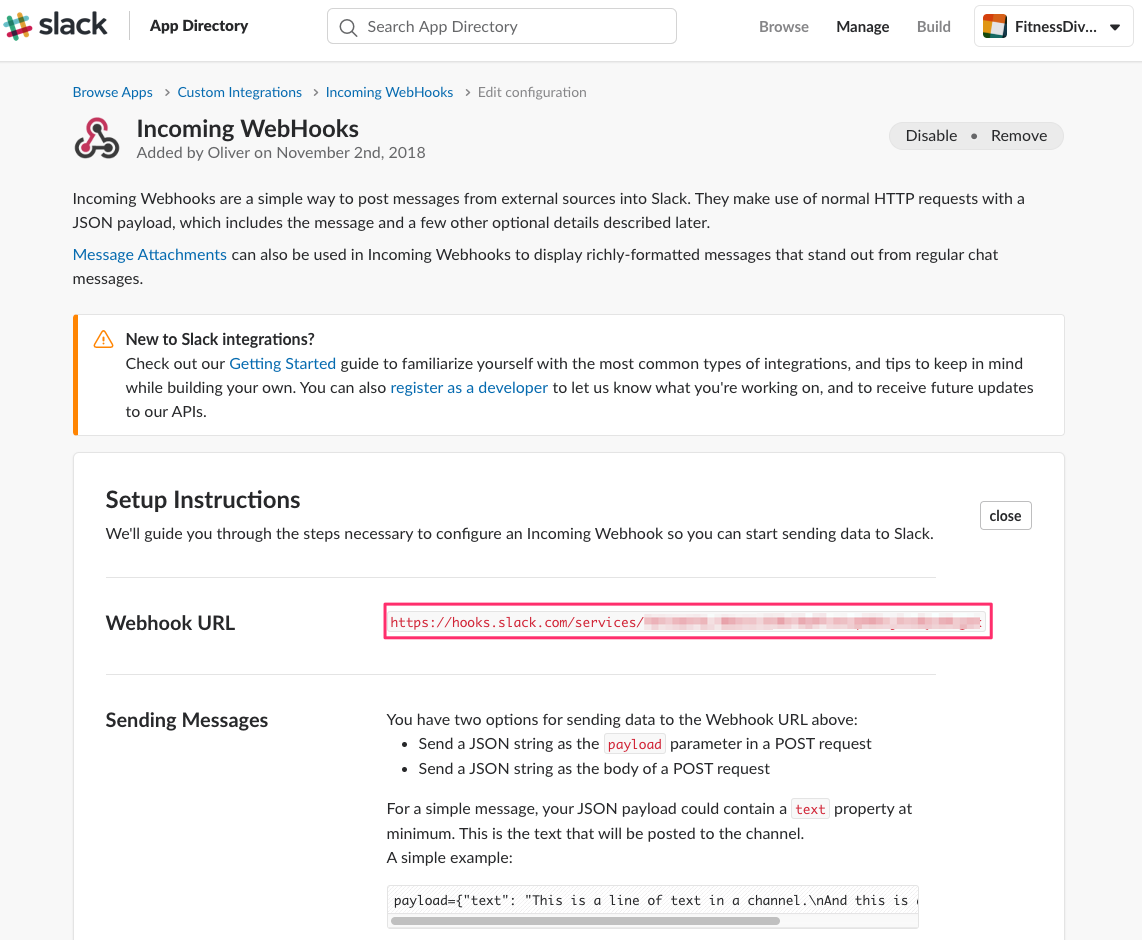
Task: Open the Getting Started guide link
Action: pos(283,364)
